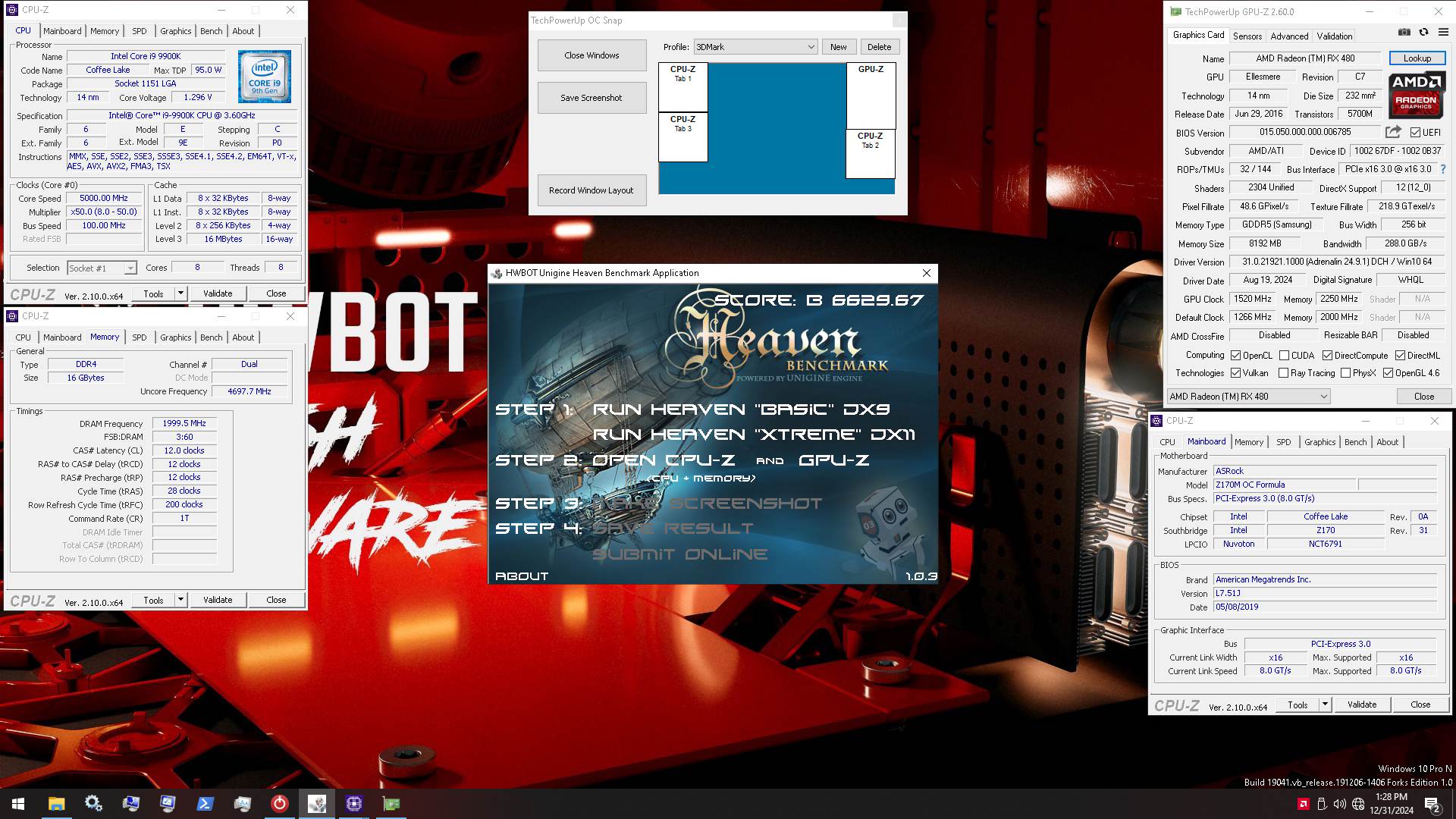Click the Core Speed 5000.00 MHz field
Image resolution: width=1456 pixels, height=819 pixels.
click(104, 199)
